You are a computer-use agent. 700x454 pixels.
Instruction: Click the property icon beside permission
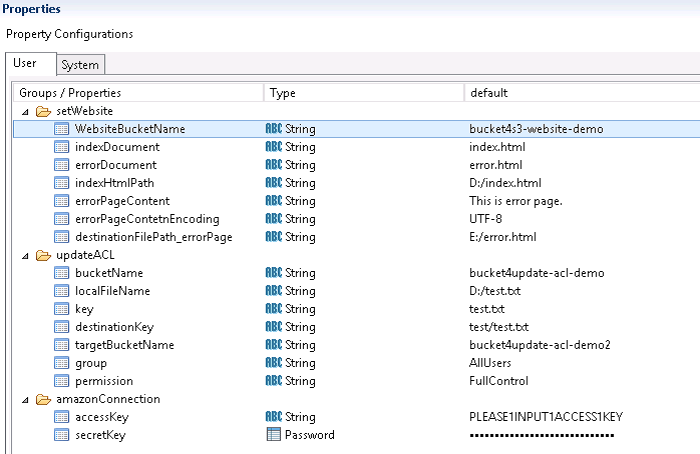[62, 381]
